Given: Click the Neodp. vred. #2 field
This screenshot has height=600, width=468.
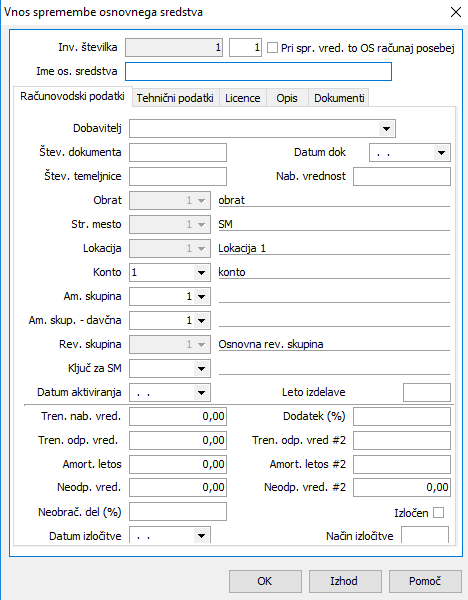Looking at the screenshot, I should pos(402,488).
